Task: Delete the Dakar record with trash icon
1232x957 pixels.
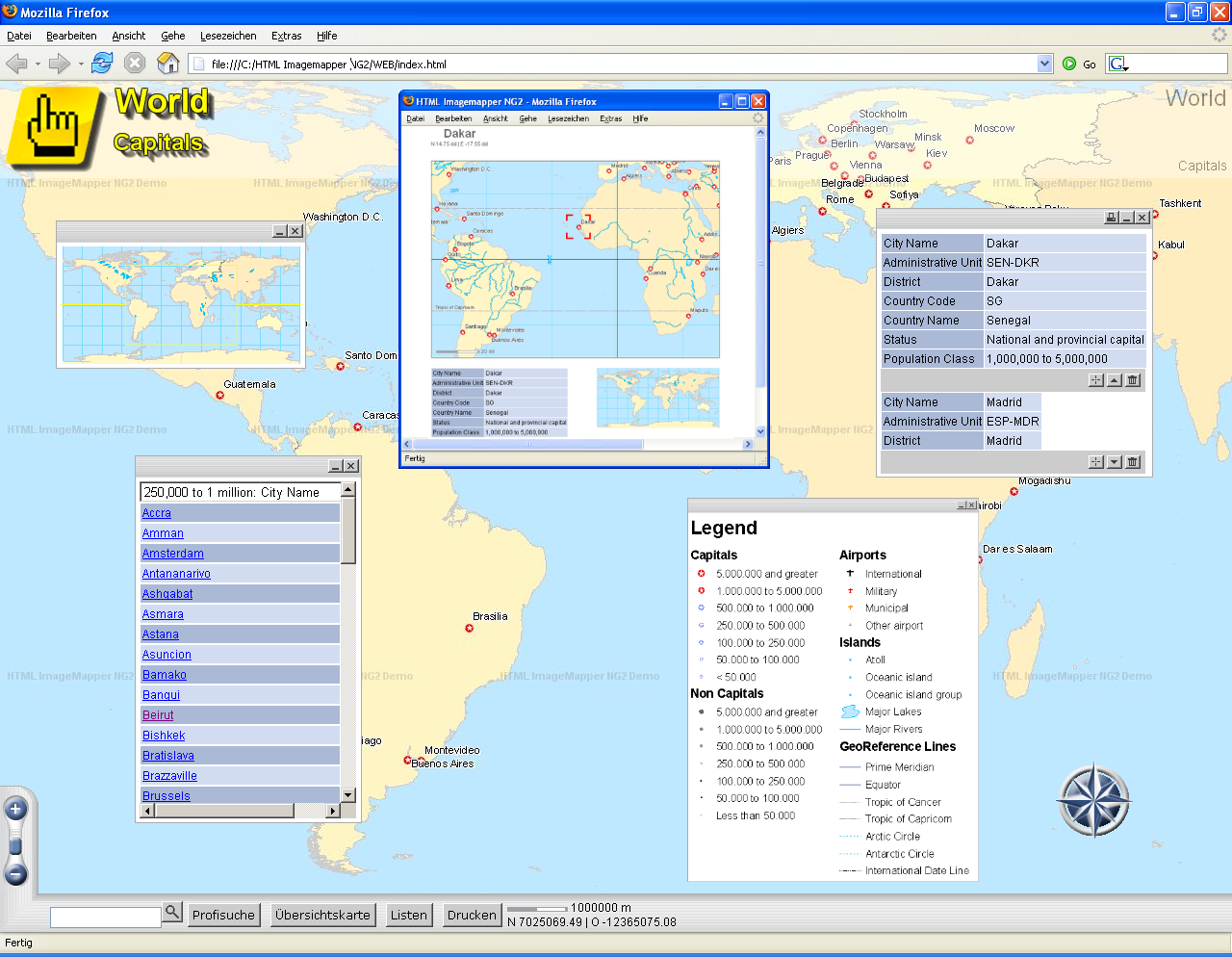Action: click(x=1133, y=380)
